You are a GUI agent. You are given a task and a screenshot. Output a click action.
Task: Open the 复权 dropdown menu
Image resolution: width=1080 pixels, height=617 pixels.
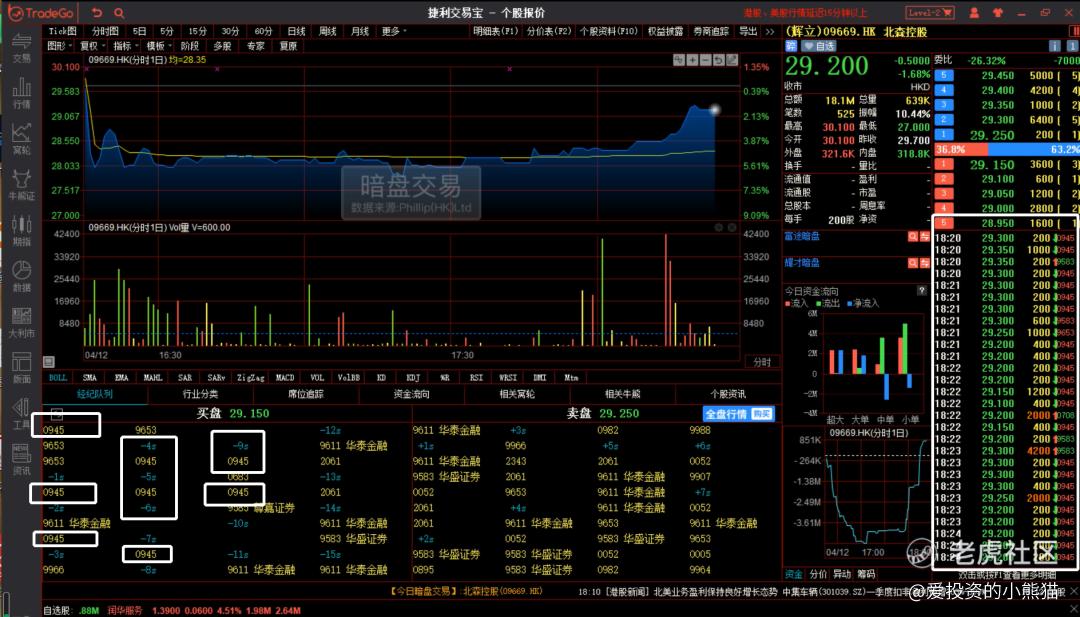(x=91, y=46)
